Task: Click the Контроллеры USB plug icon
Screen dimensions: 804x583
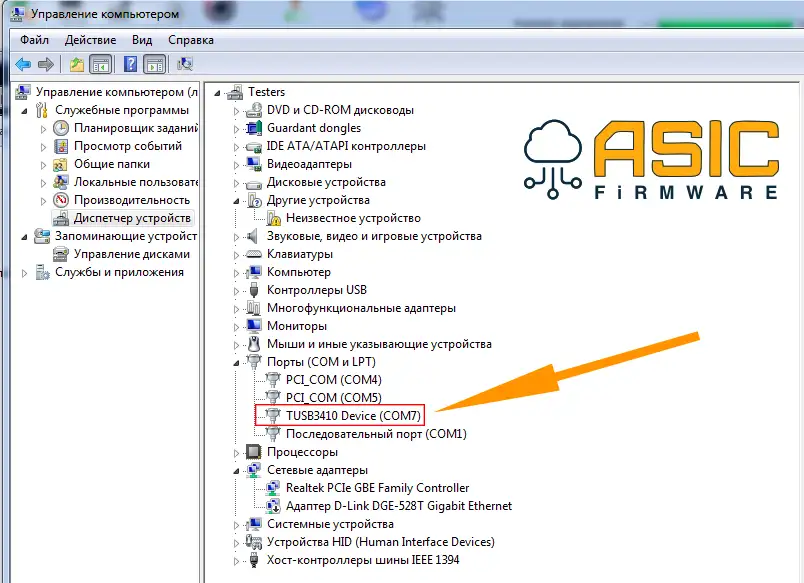Action: [254, 290]
